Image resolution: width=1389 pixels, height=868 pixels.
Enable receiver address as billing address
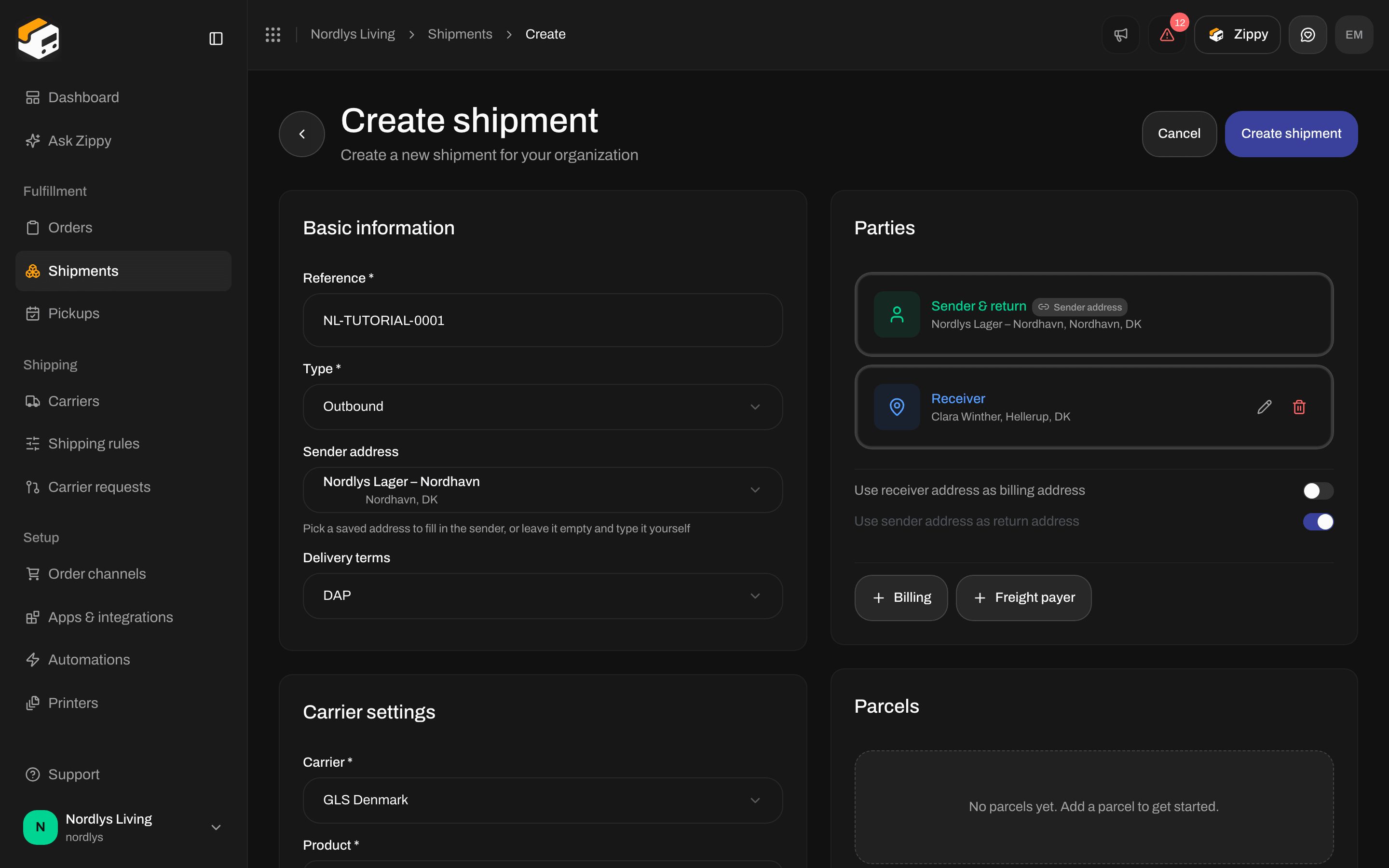click(x=1318, y=491)
